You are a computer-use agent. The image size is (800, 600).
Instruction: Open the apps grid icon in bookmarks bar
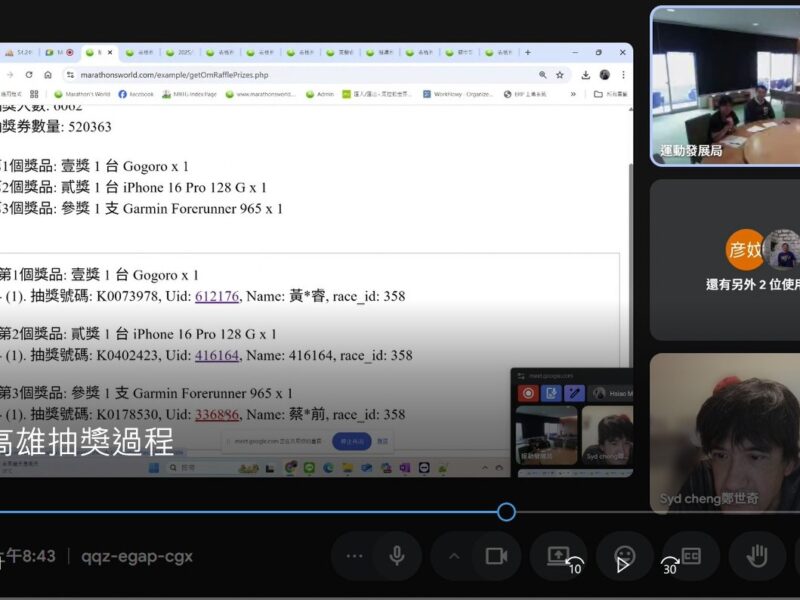[x=34, y=94]
